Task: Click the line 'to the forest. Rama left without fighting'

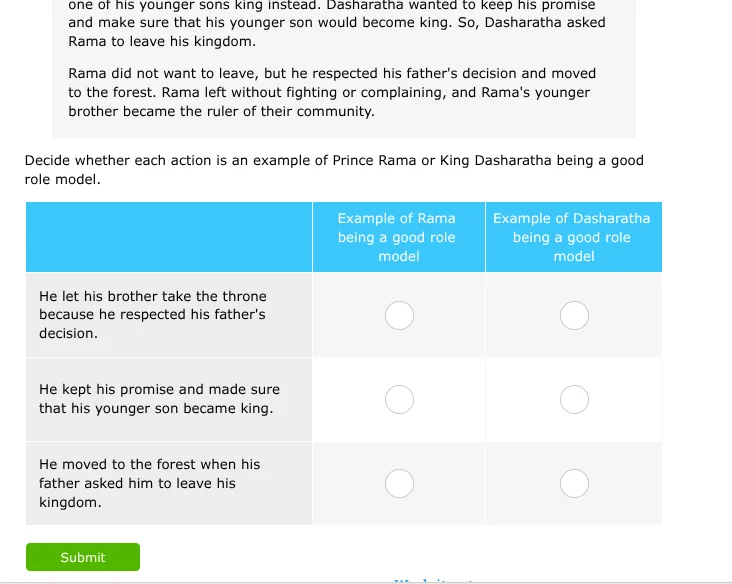Action: 329,92
